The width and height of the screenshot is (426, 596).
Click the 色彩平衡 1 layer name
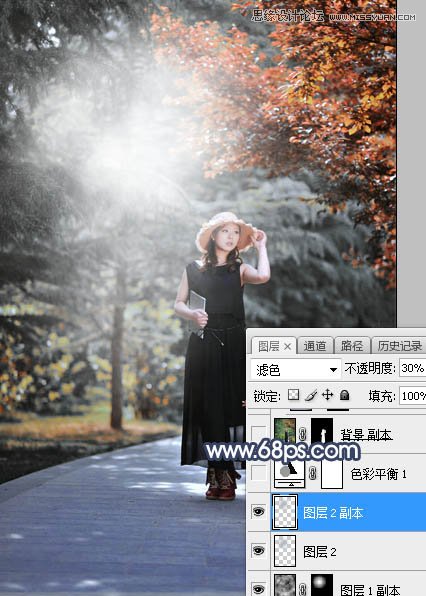coord(378,474)
